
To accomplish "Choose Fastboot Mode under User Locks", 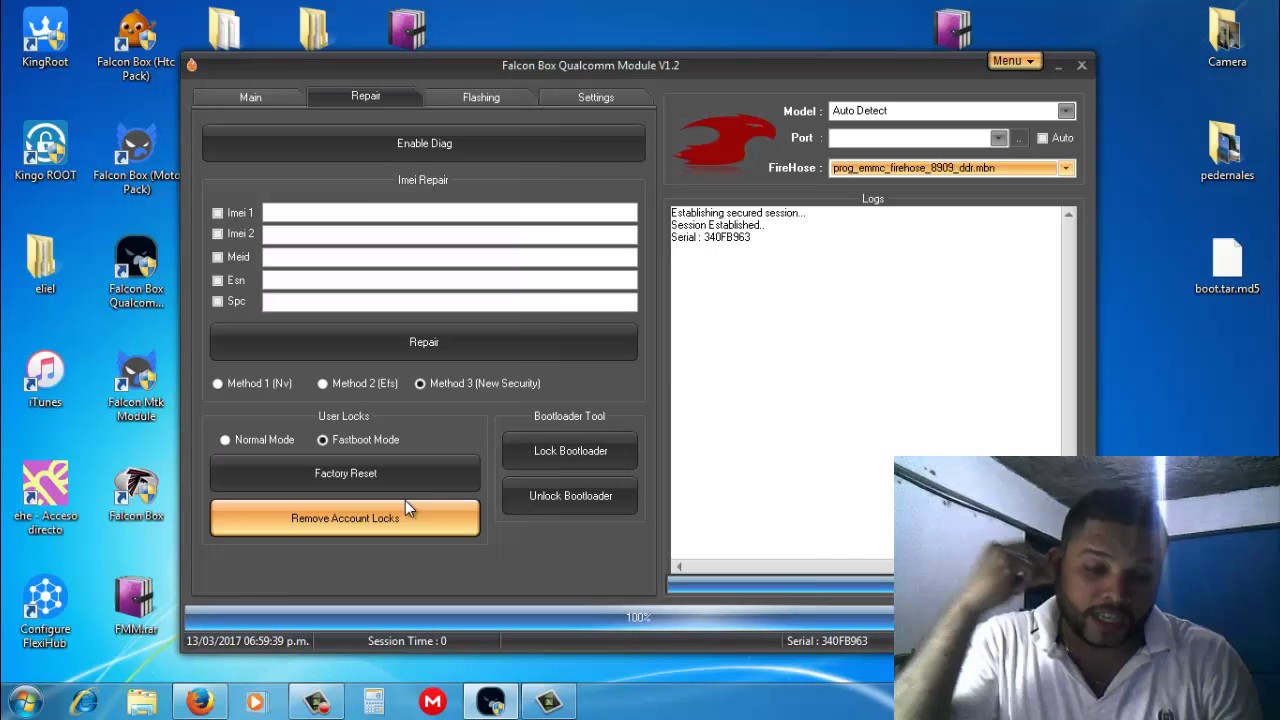I will [323, 440].
